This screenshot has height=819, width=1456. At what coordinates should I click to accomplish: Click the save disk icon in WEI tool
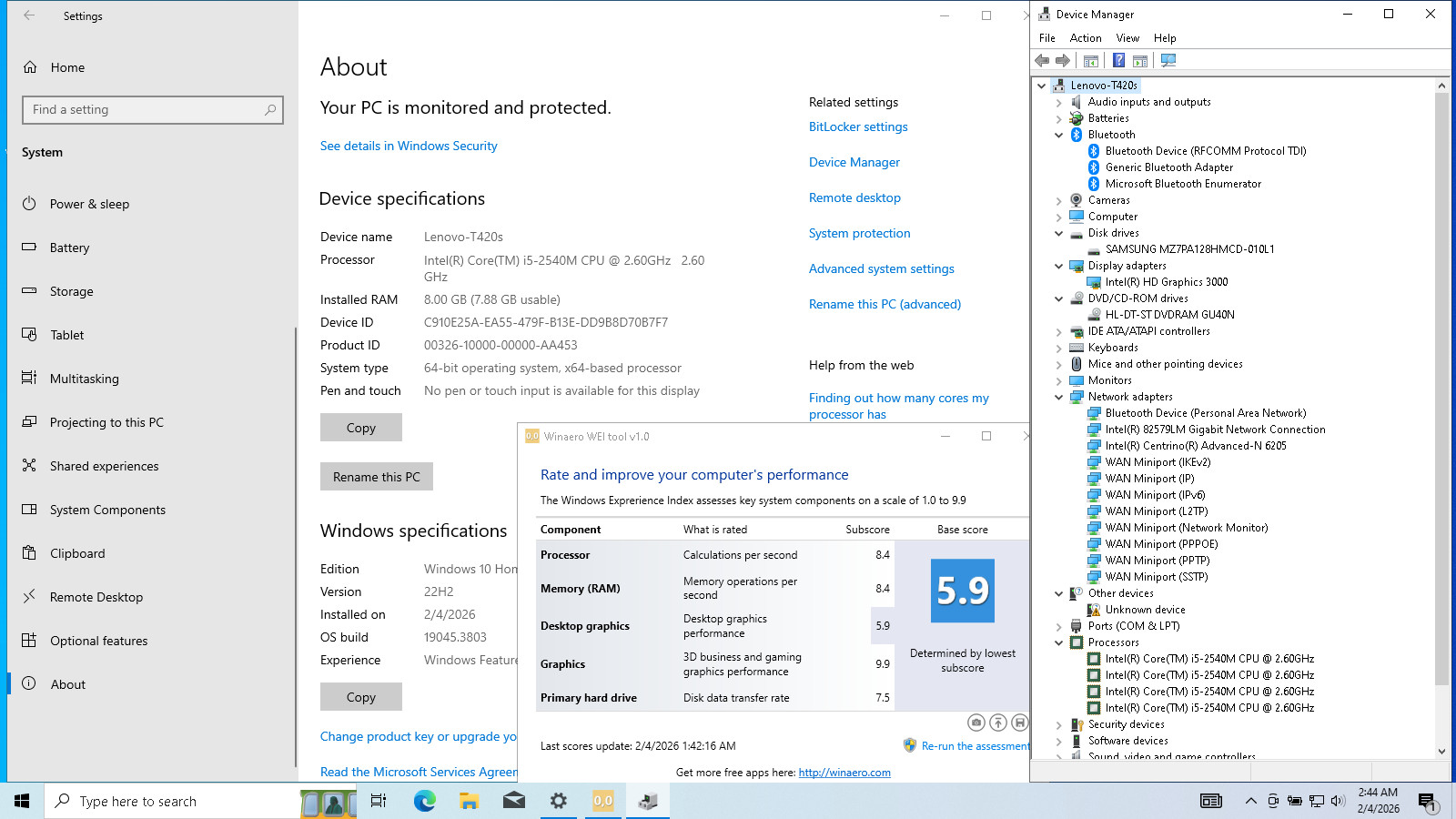point(1020,723)
